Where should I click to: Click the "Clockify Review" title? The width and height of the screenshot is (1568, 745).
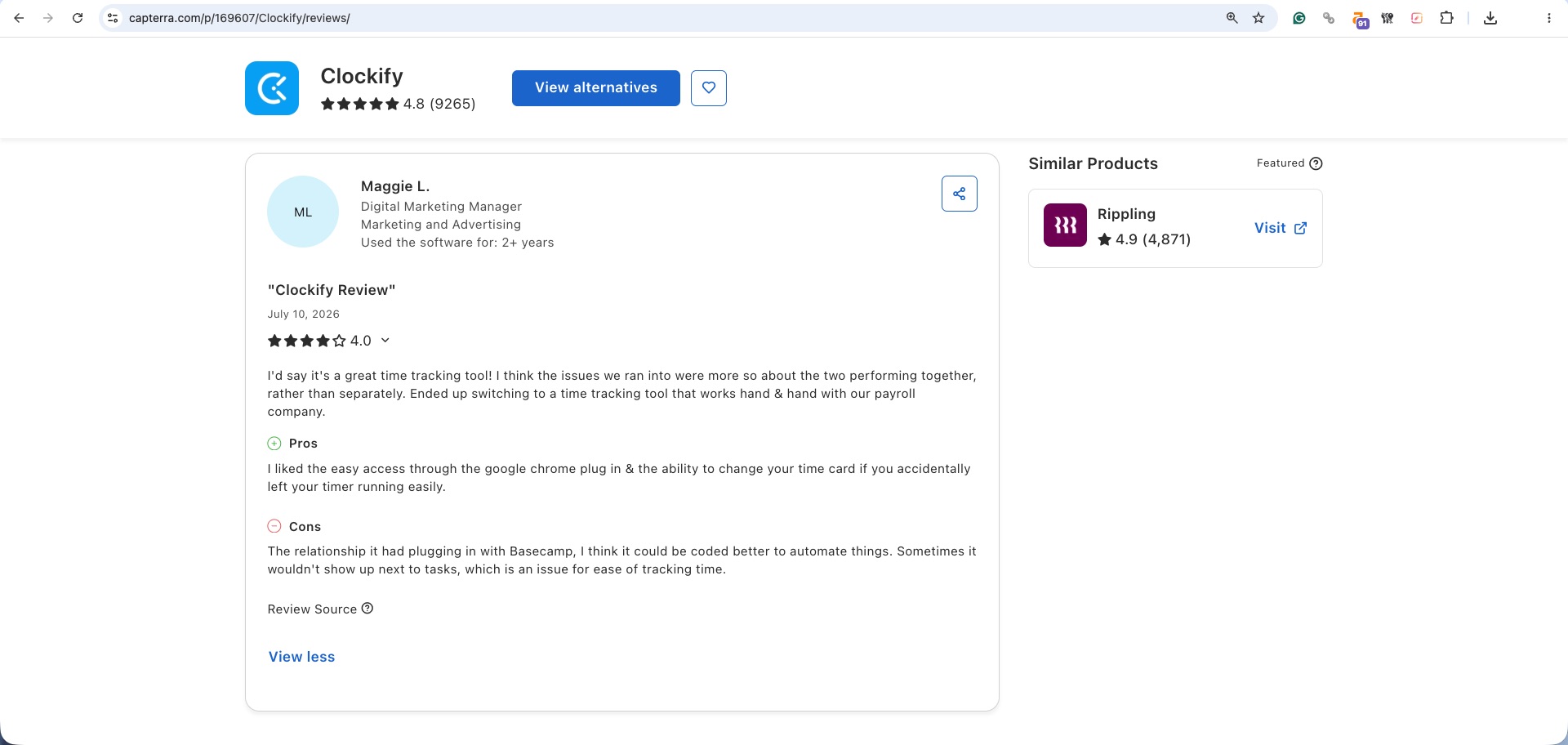pyautogui.click(x=332, y=290)
